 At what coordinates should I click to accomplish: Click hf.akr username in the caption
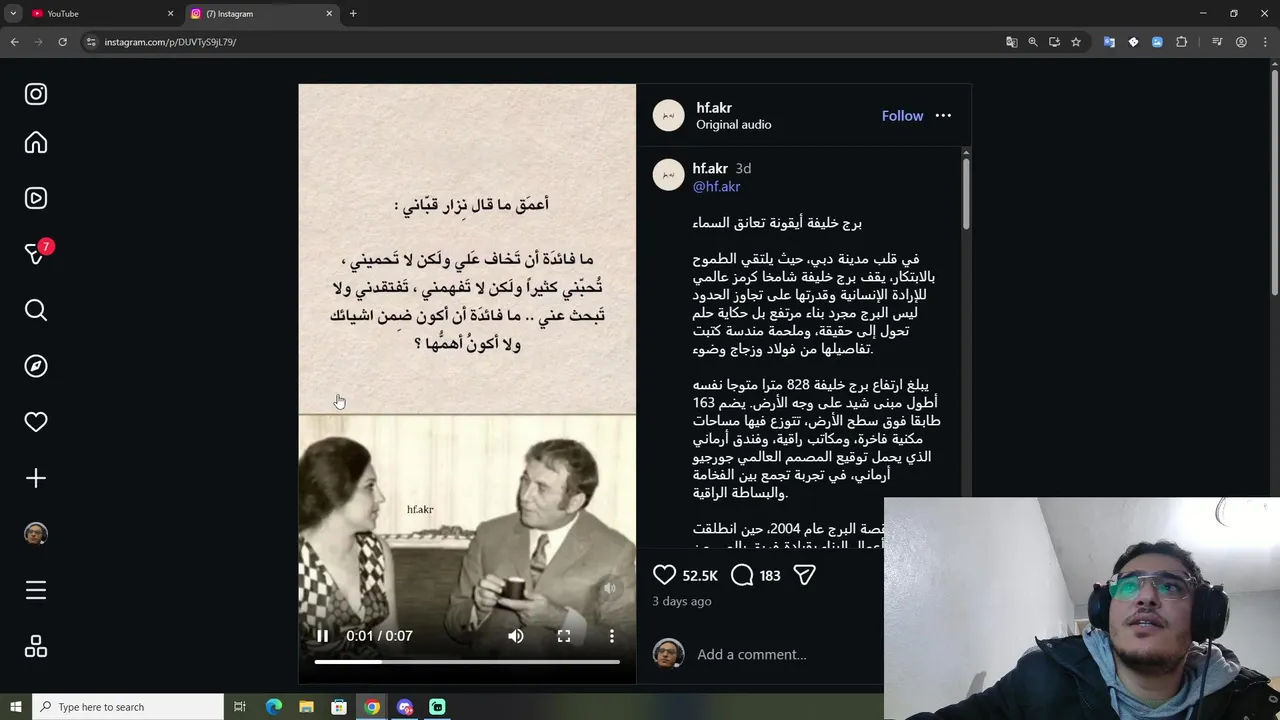coord(710,168)
